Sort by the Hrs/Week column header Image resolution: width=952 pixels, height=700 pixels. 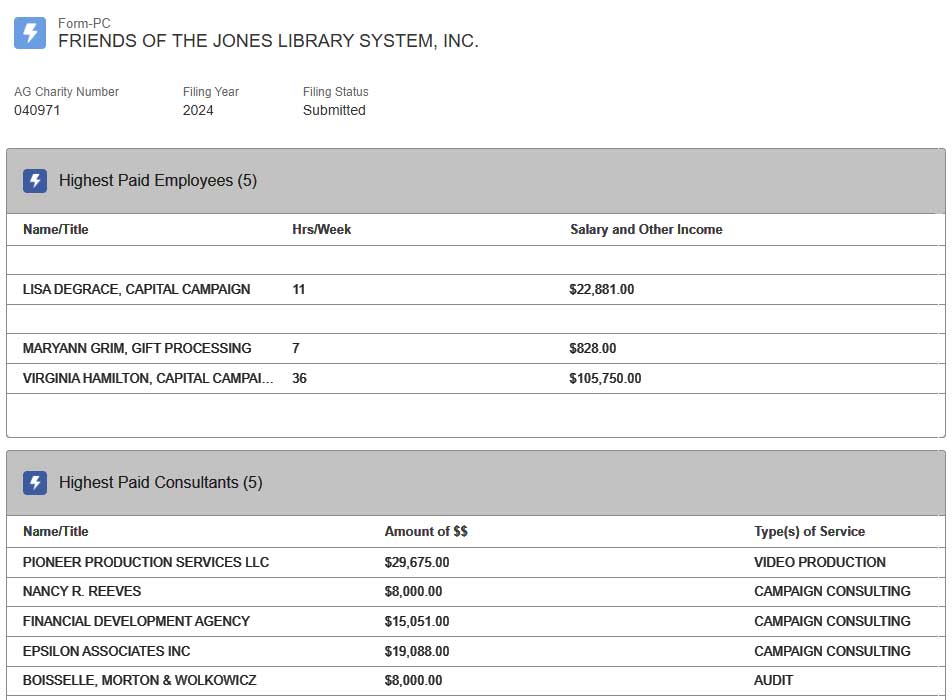[x=321, y=230]
